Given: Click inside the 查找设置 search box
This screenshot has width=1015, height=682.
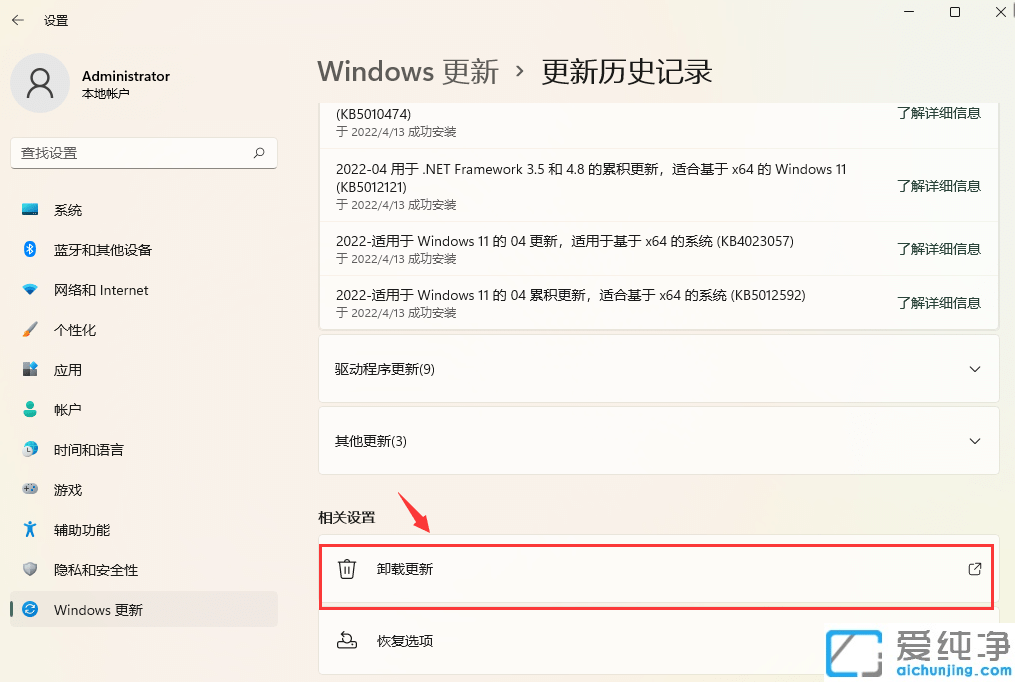Looking at the screenshot, I should tap(143, 153).
